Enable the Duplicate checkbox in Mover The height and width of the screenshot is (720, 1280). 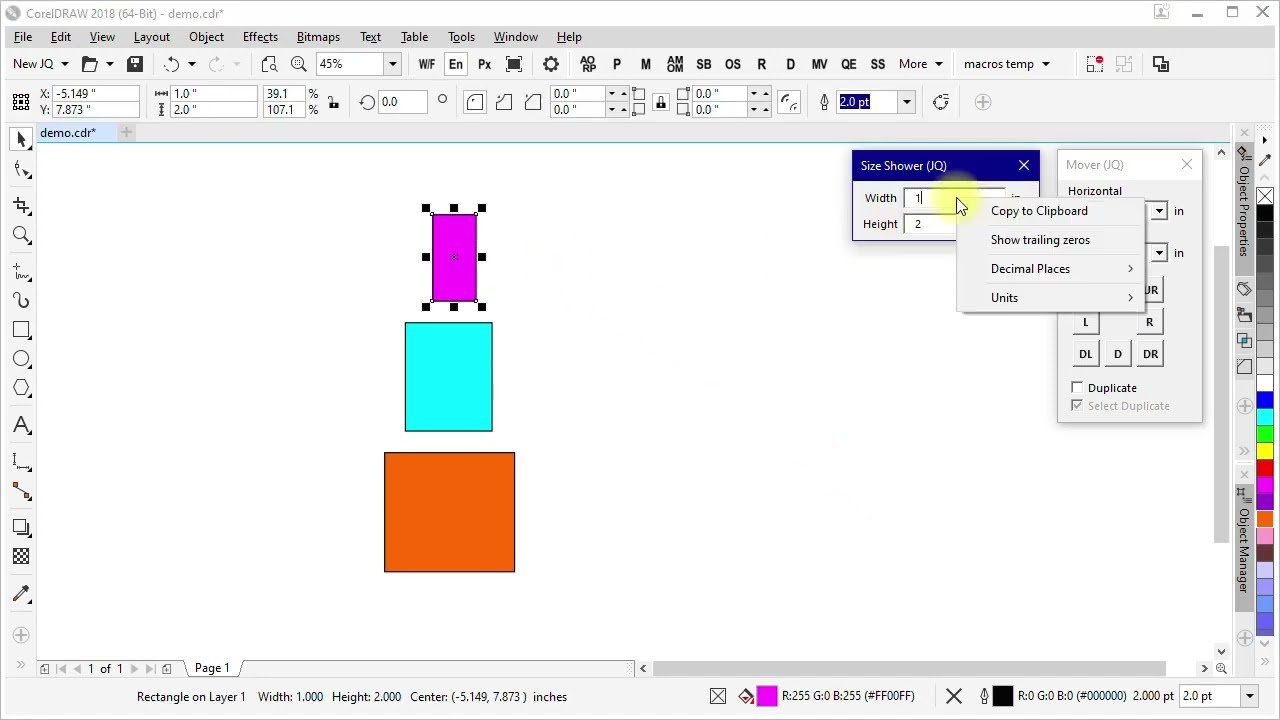(x=1077, y=388)
